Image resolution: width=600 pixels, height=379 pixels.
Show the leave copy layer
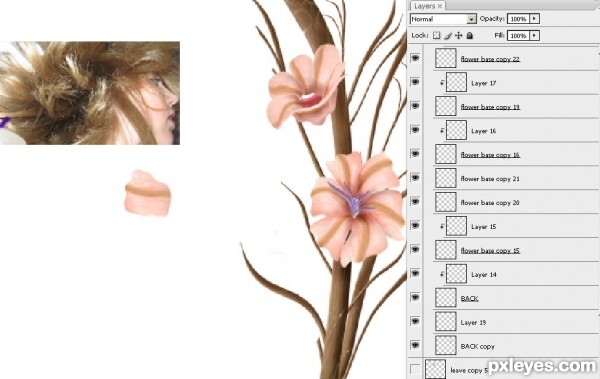pos(415,369)
